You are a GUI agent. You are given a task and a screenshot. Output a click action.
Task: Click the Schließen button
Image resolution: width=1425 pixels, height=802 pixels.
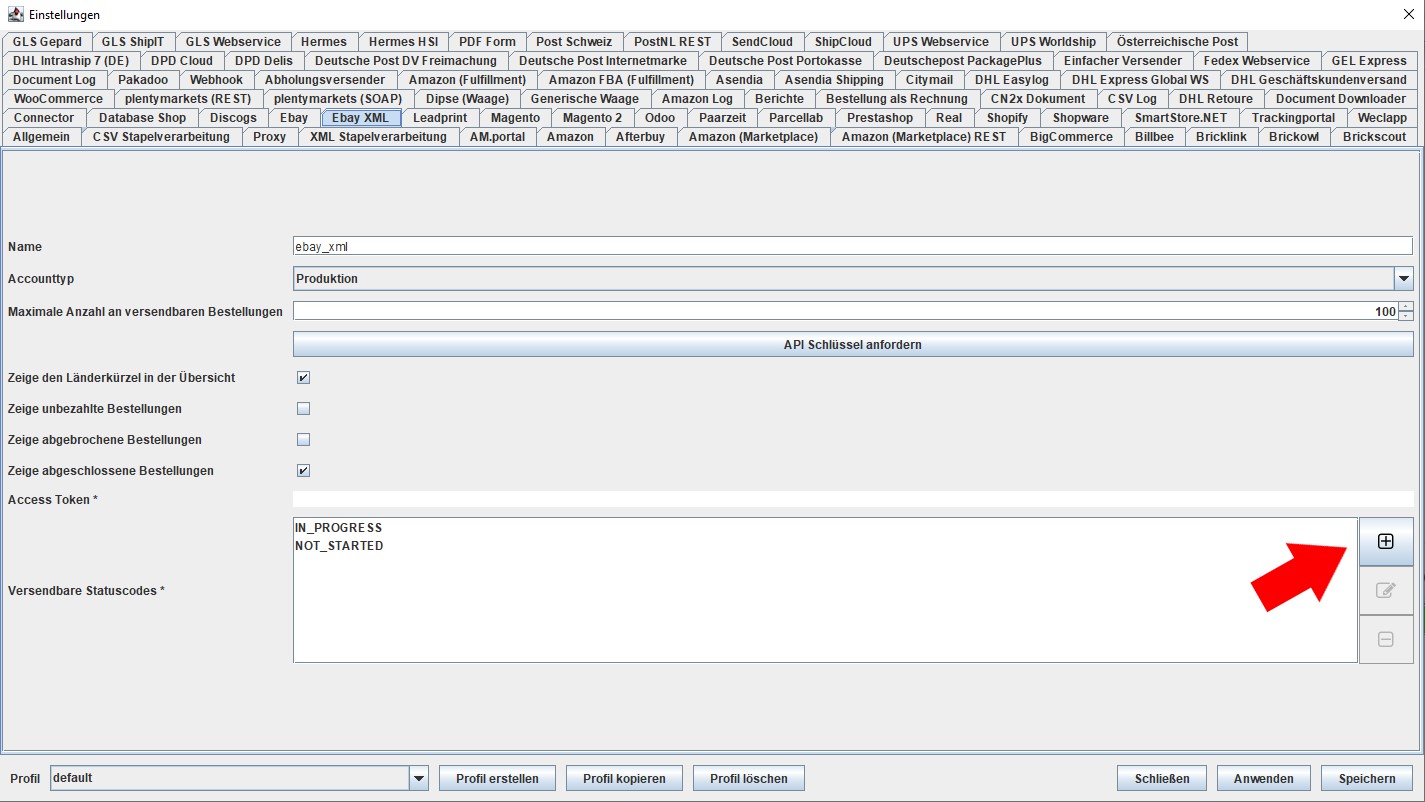1162,778
